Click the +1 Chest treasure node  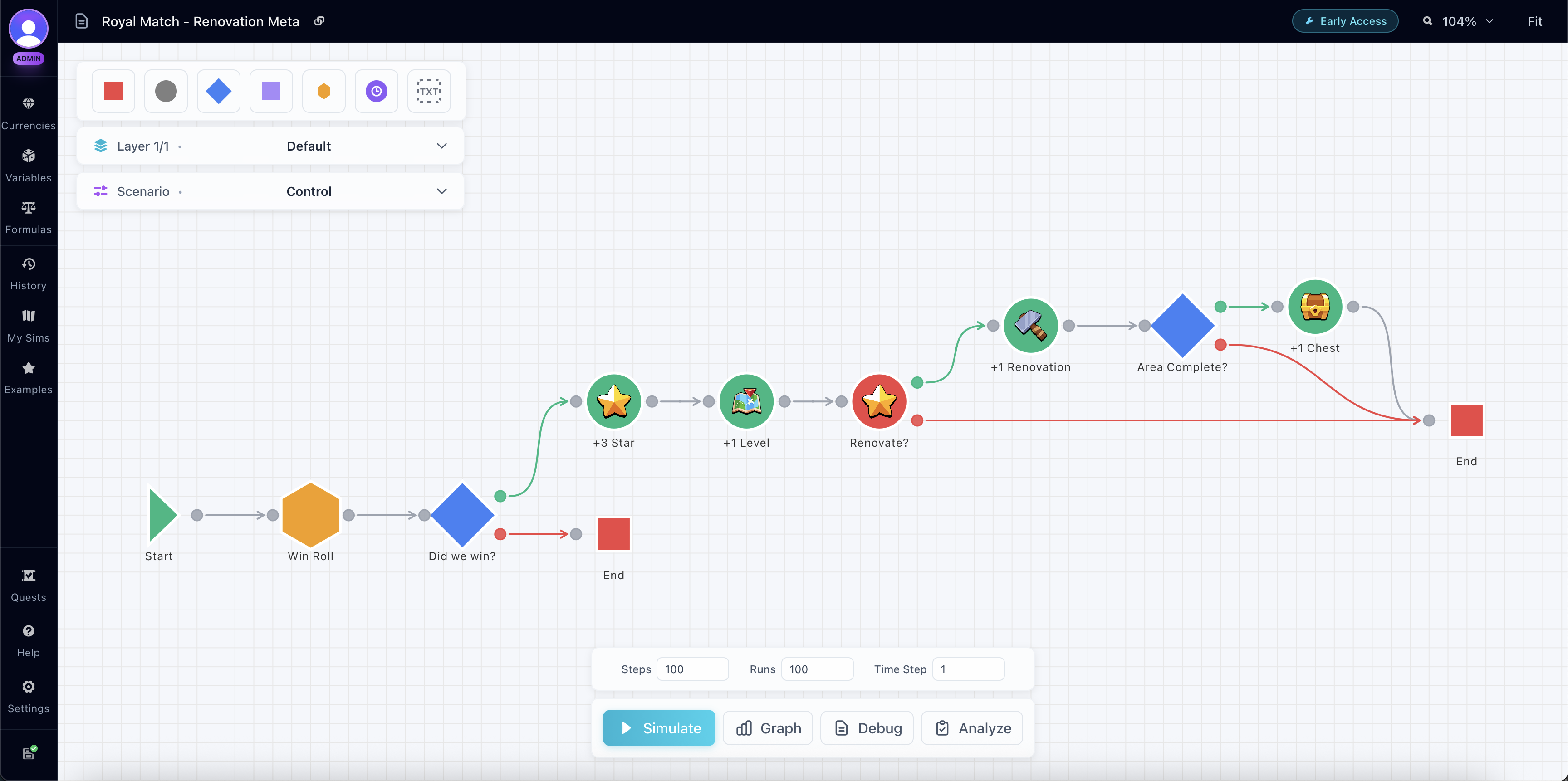click(x=1315, y=307)
